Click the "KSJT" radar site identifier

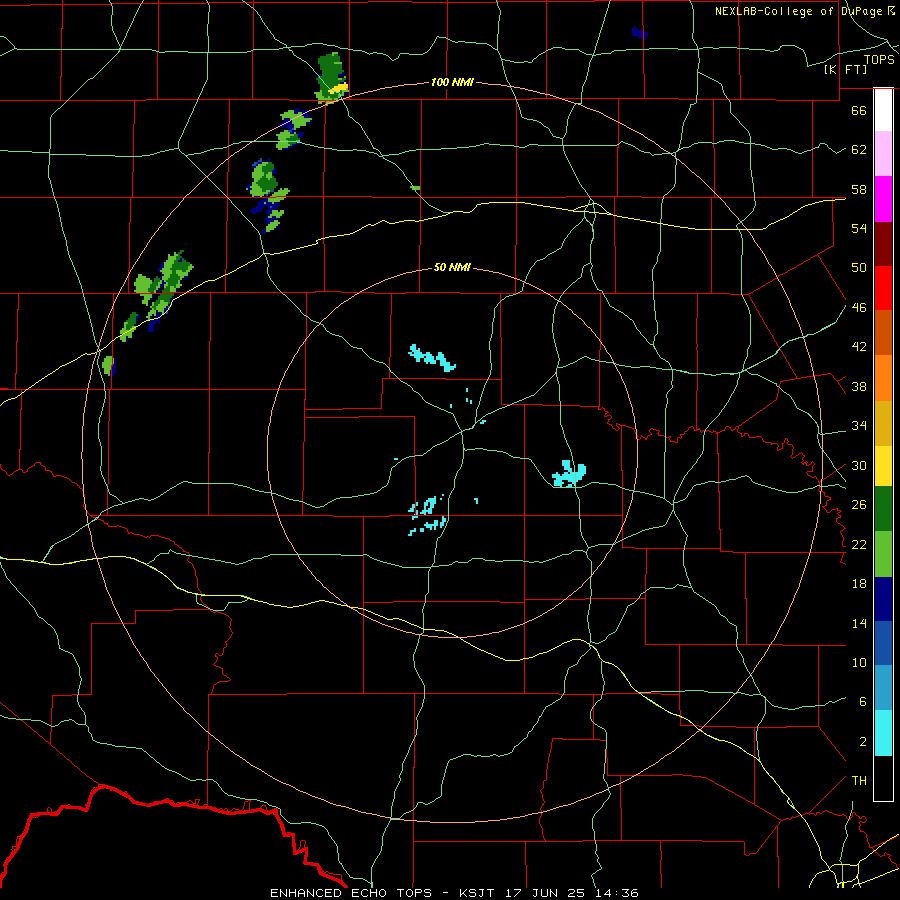(x=479, y=893)
